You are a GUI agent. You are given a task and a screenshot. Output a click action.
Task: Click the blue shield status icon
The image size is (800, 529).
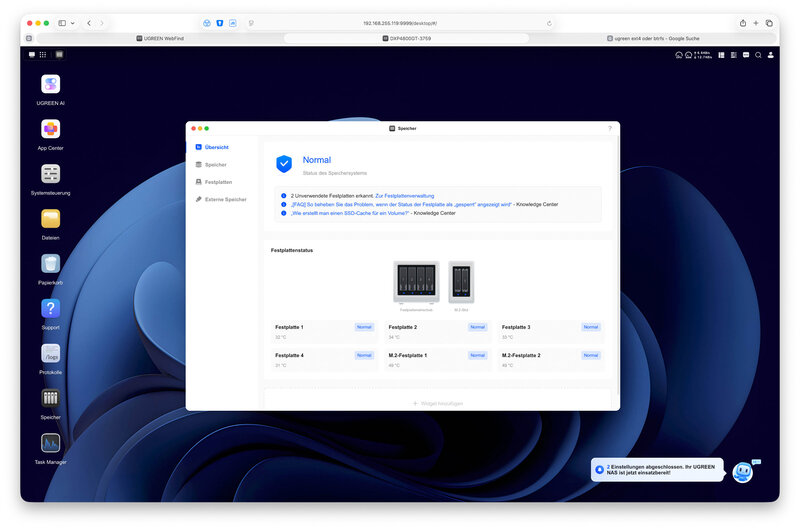pos(284,164)
